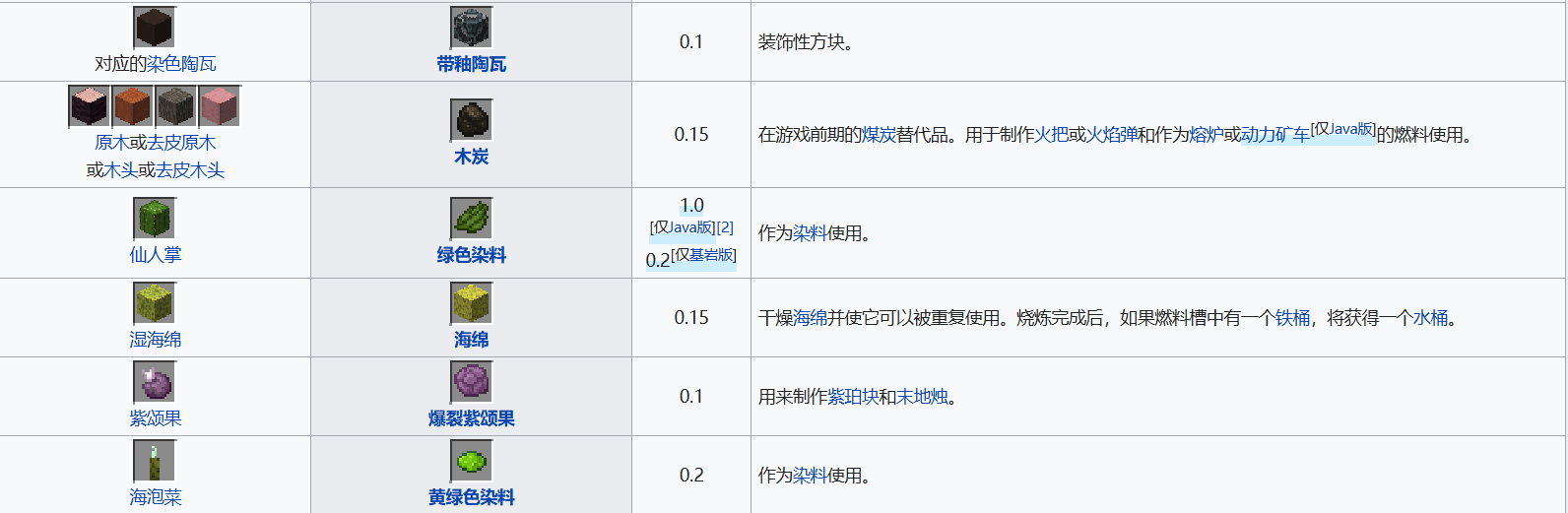Follow the 水桶 link
This screenshot has height=513, width=1568.
[1430, 318]
